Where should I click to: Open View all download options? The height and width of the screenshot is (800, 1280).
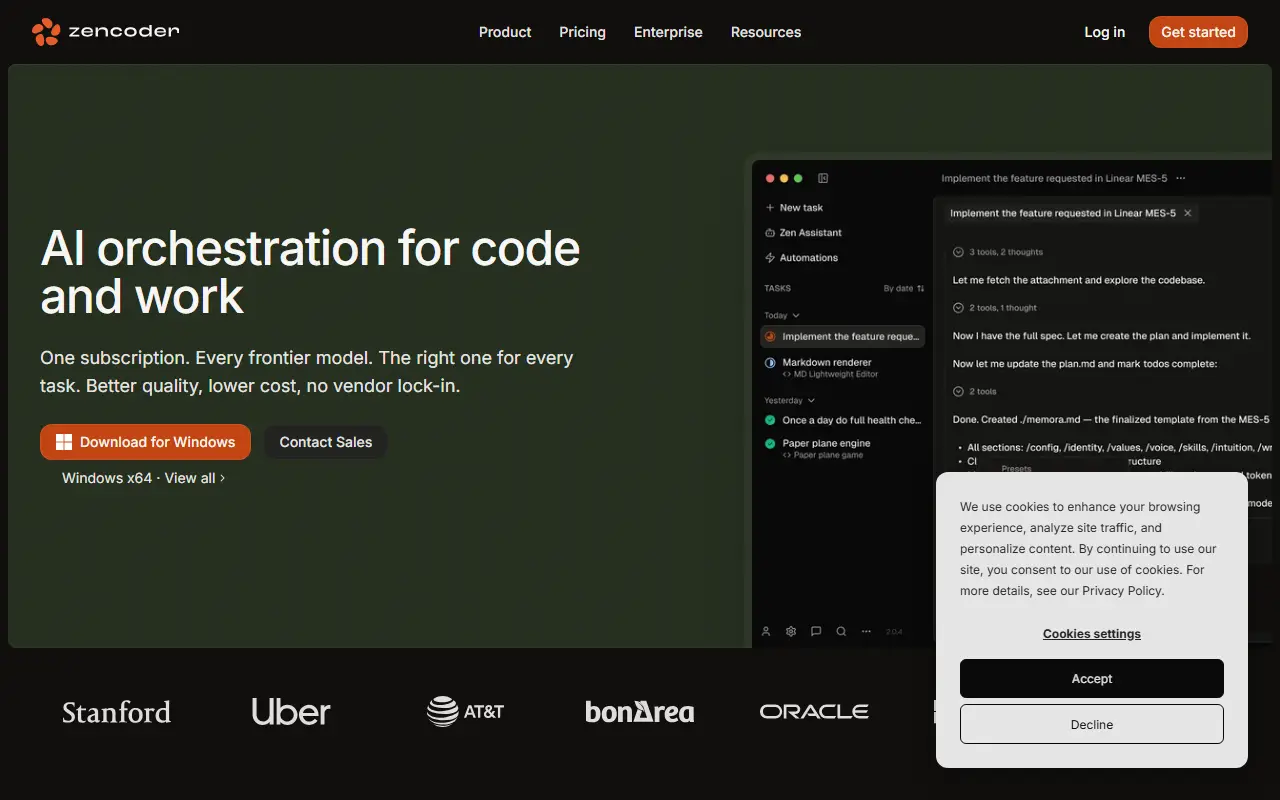[x=195, y=478]
